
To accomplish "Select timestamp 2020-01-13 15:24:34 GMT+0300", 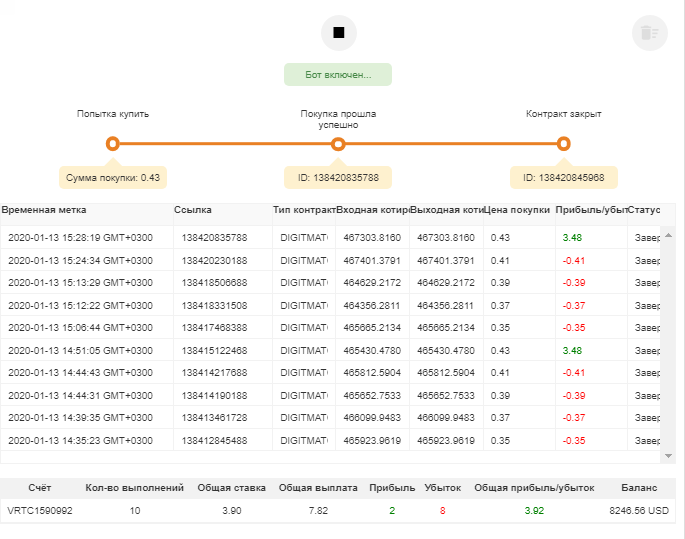I will point(80,260).
